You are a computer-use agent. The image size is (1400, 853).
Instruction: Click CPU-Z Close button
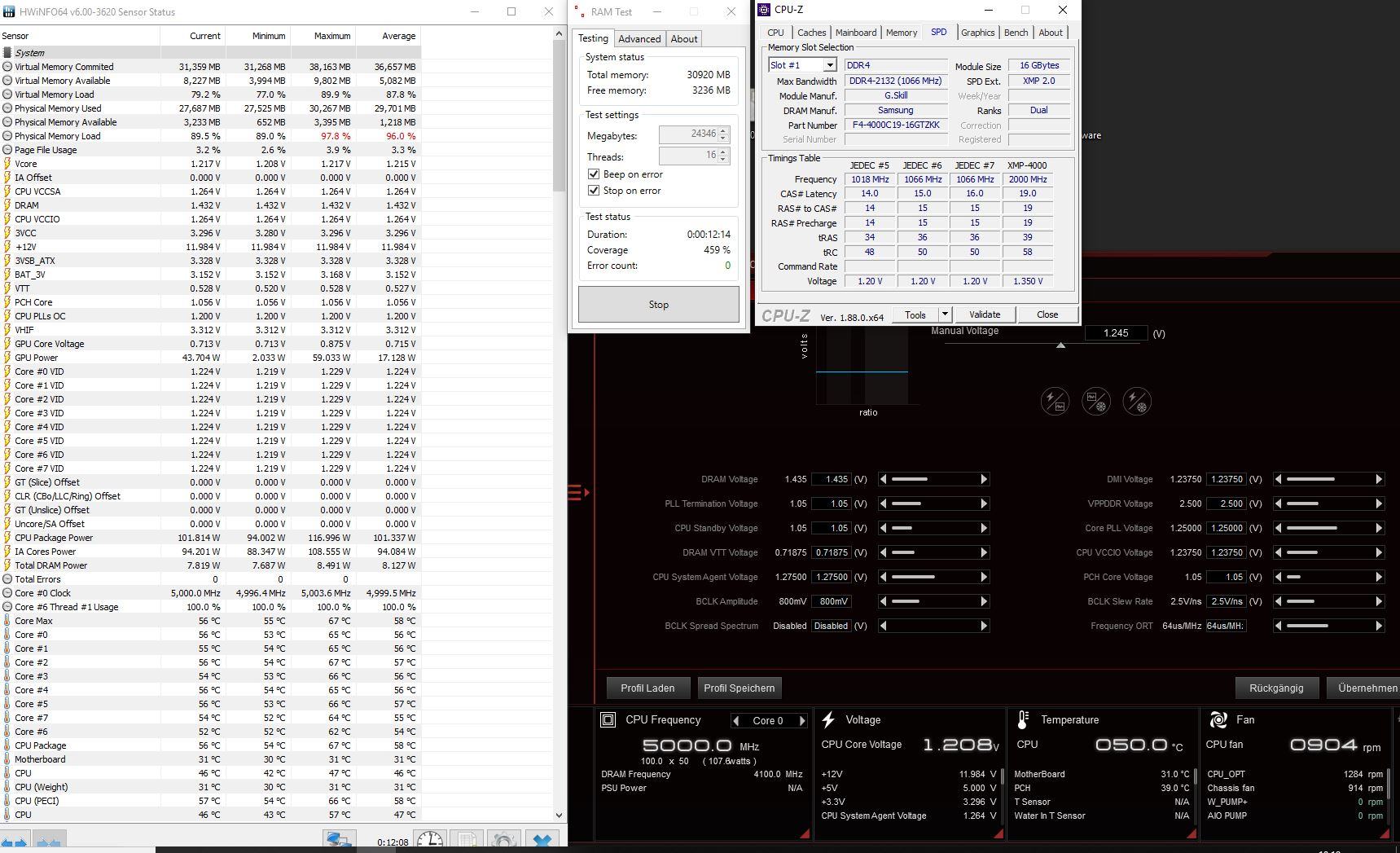1047,314
